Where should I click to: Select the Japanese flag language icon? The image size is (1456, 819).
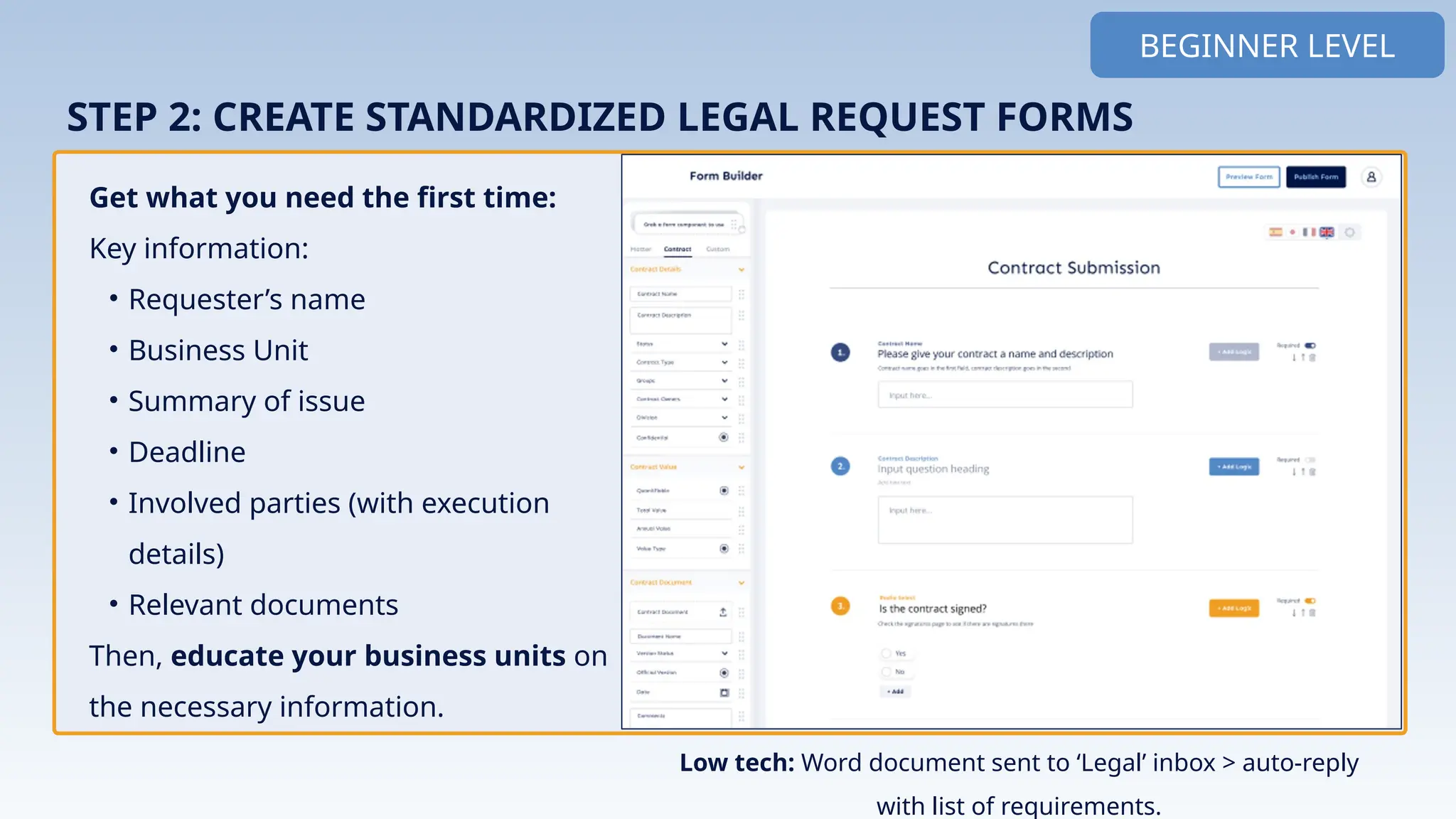pyautogui.click(x=1292, y=232)
